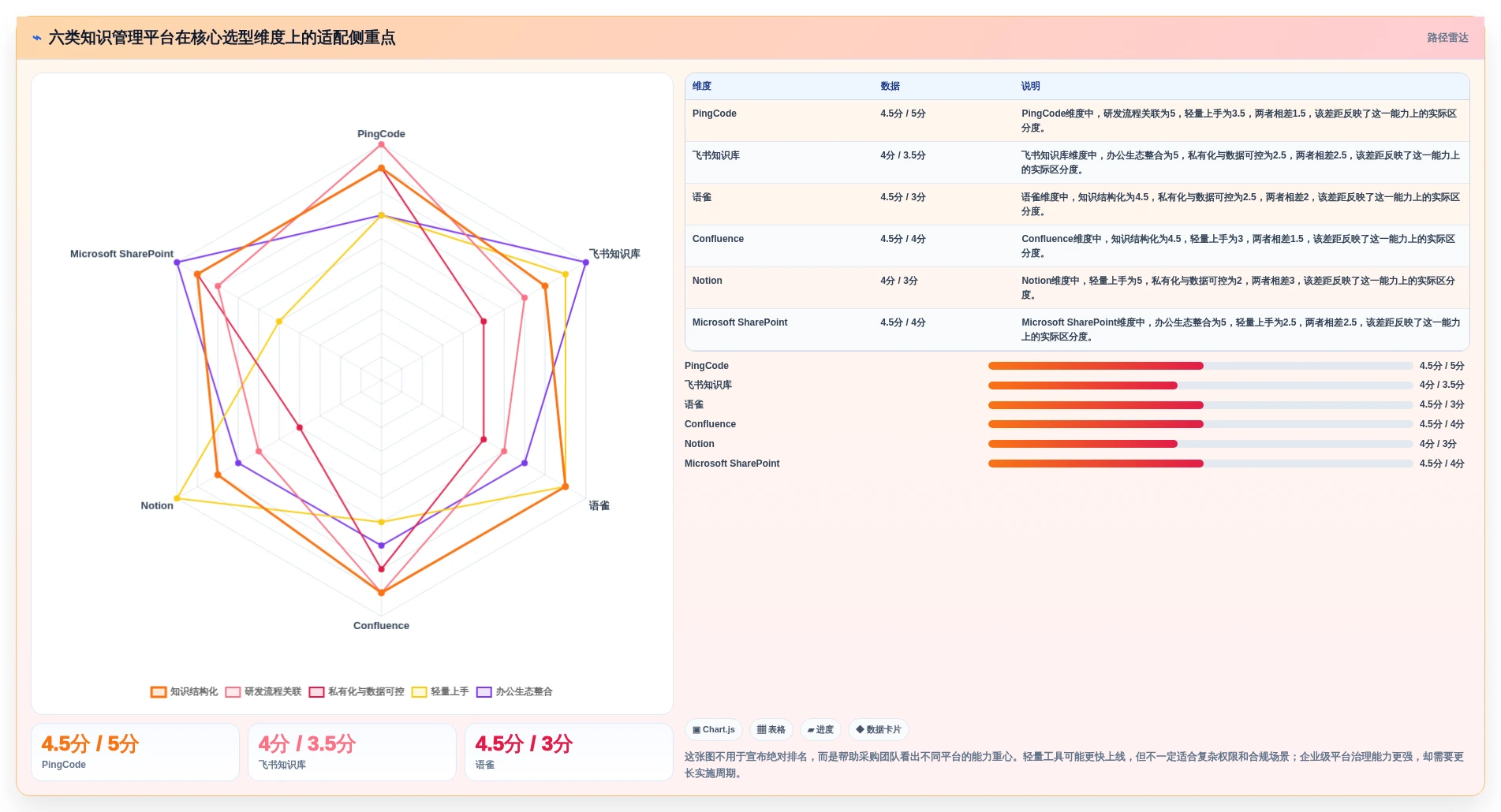1501x812 pixels.
Task: Click the 语雀 radar axis label
Action: click(x=599, y=505)
